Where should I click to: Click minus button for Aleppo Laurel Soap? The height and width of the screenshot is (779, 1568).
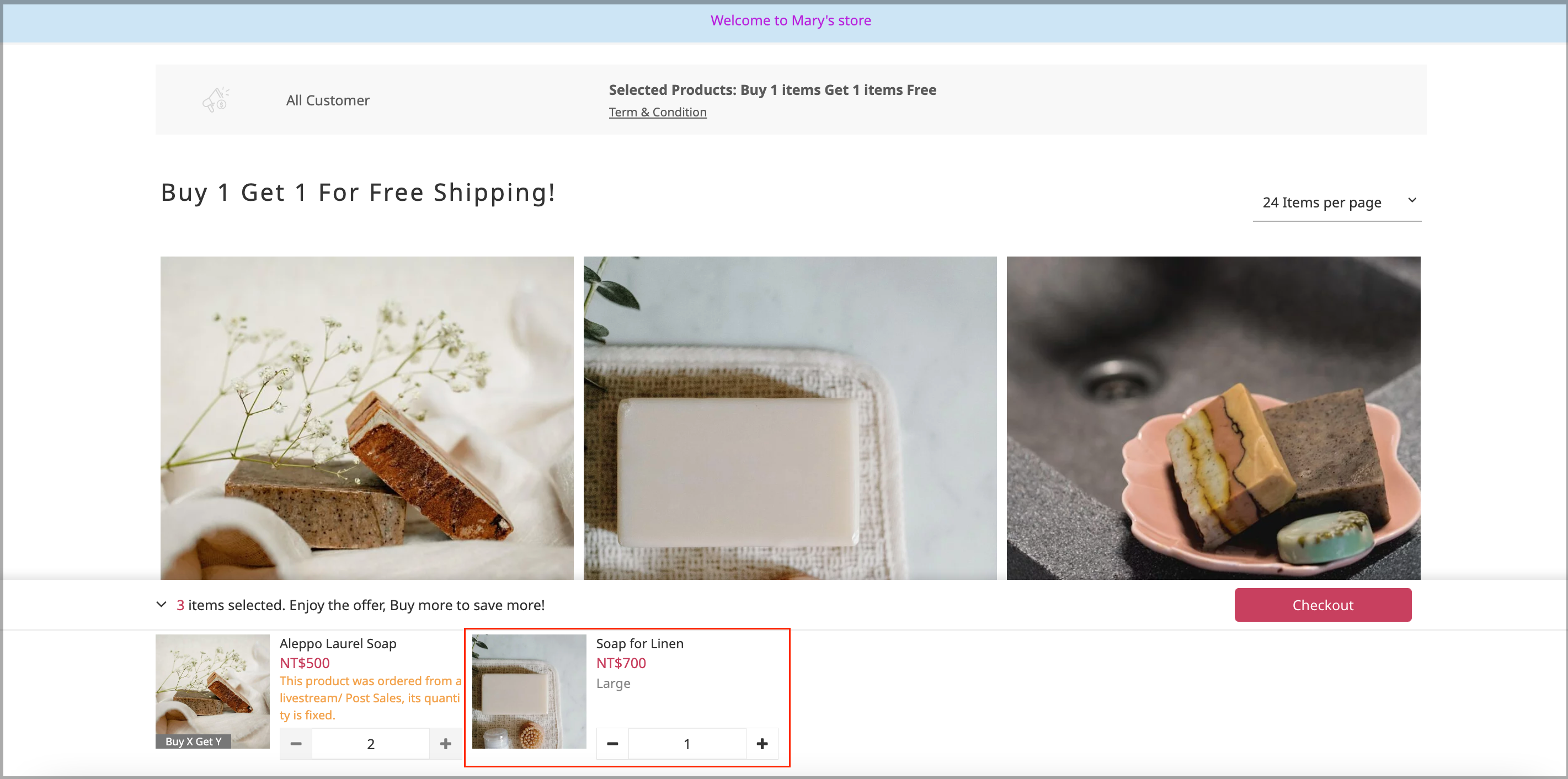tap(296, 743)
